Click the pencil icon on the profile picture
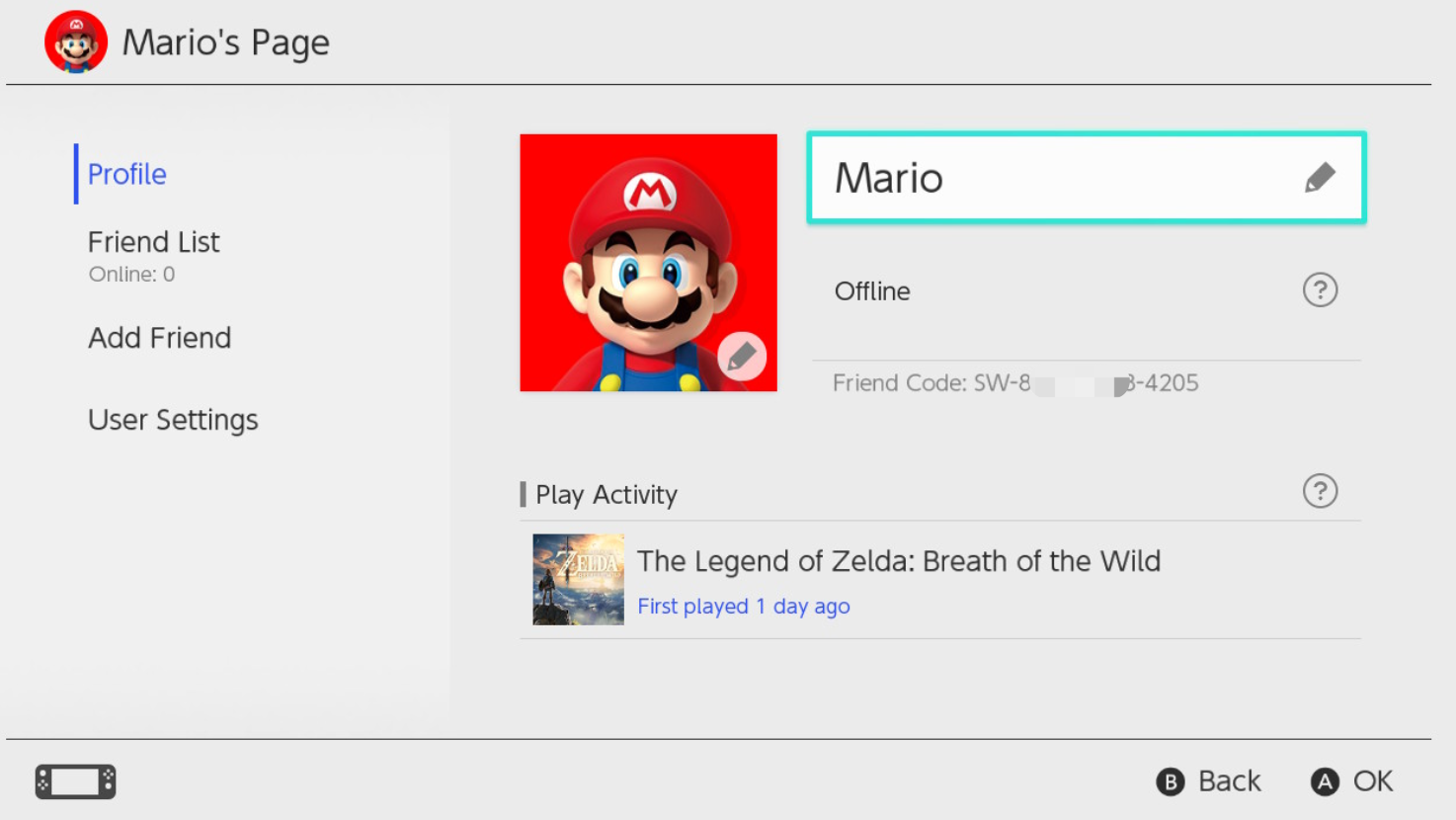1456x820 pixels. point(742,356)
